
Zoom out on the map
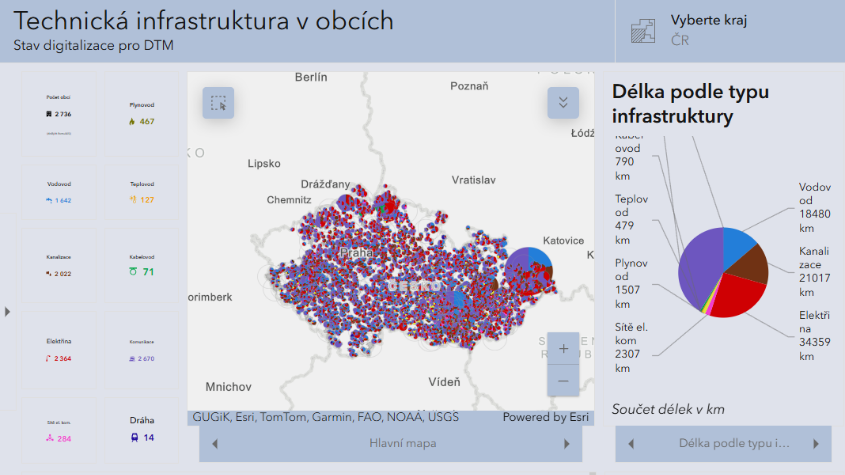tap(563, 381)
